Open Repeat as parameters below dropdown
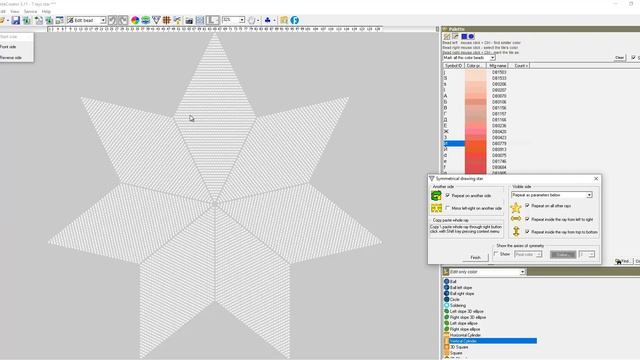Image resolution: width=640 pixels, height=360 pixels. coord(589,195)
